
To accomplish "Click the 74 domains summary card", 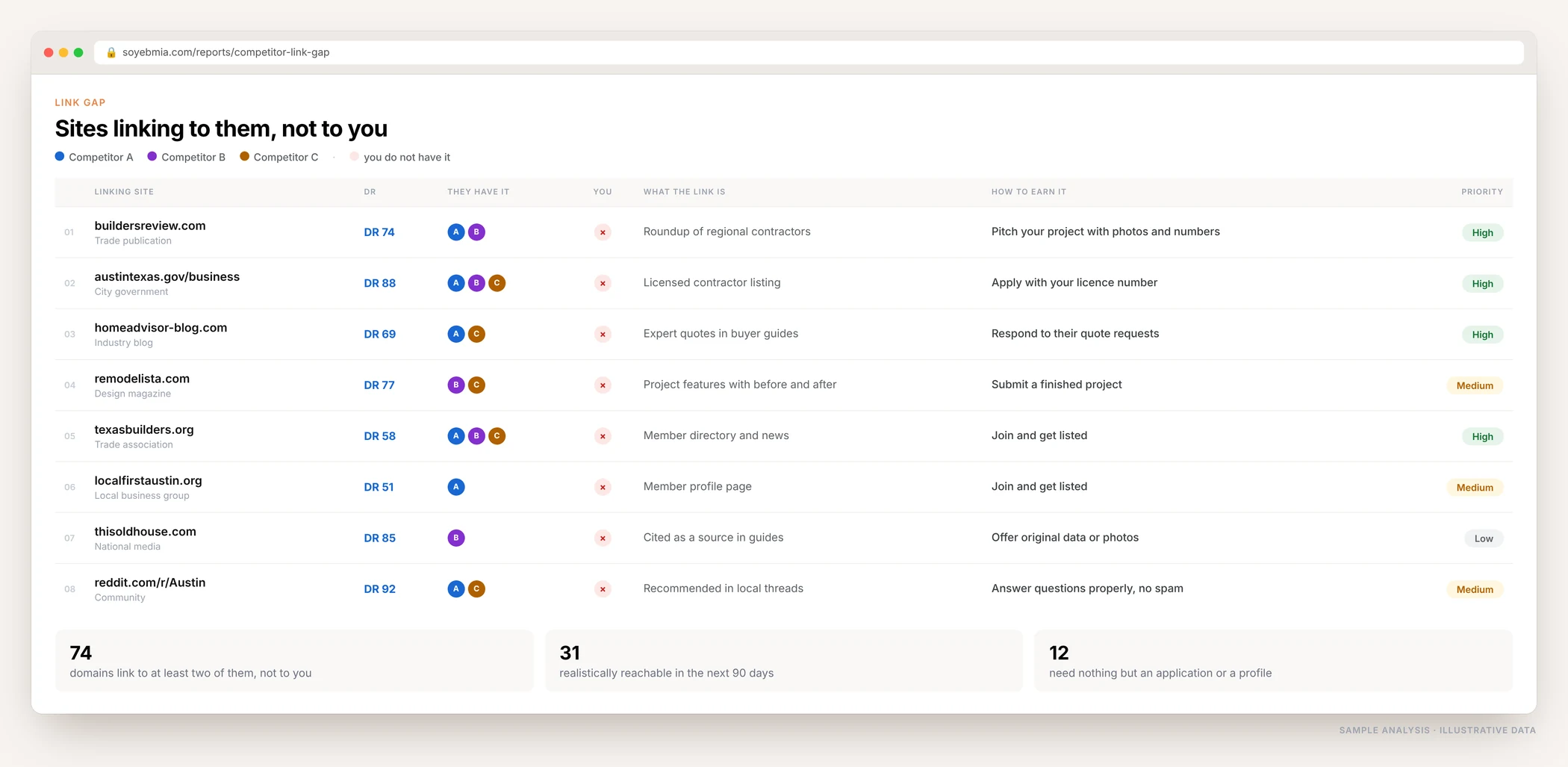I will tap(294, 661).
